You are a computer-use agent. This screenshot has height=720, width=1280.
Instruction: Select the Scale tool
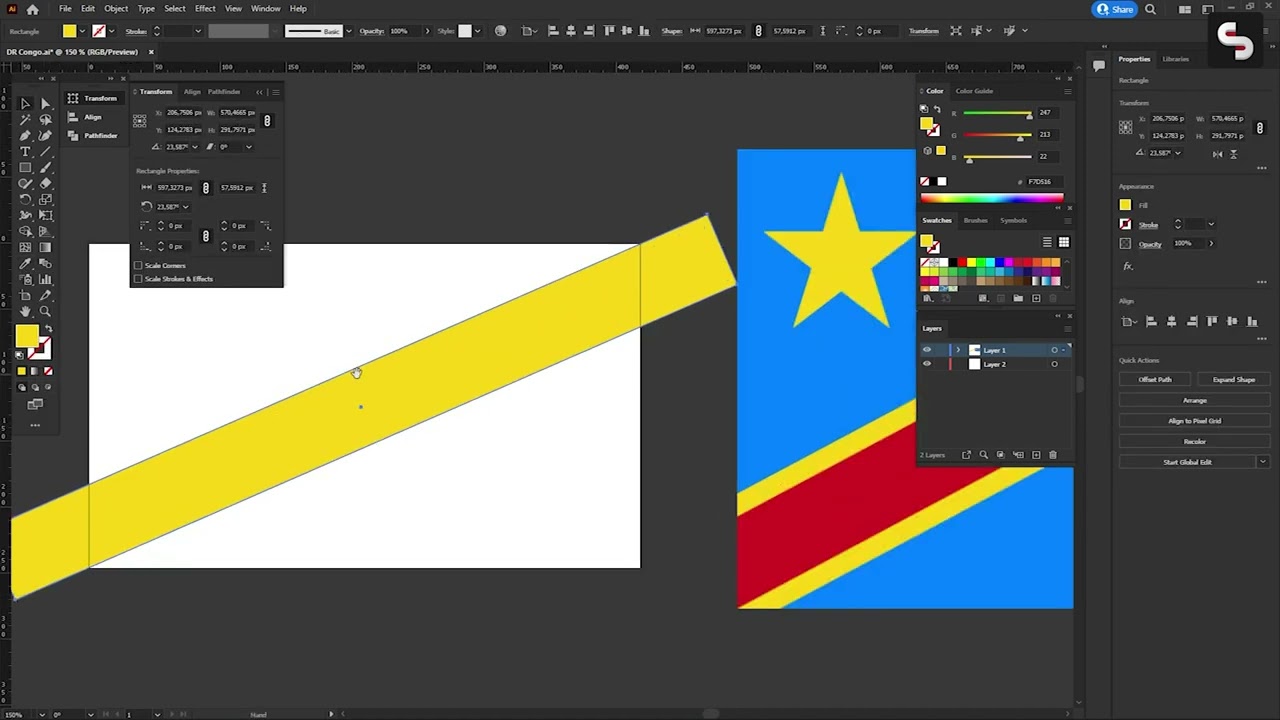45,199
